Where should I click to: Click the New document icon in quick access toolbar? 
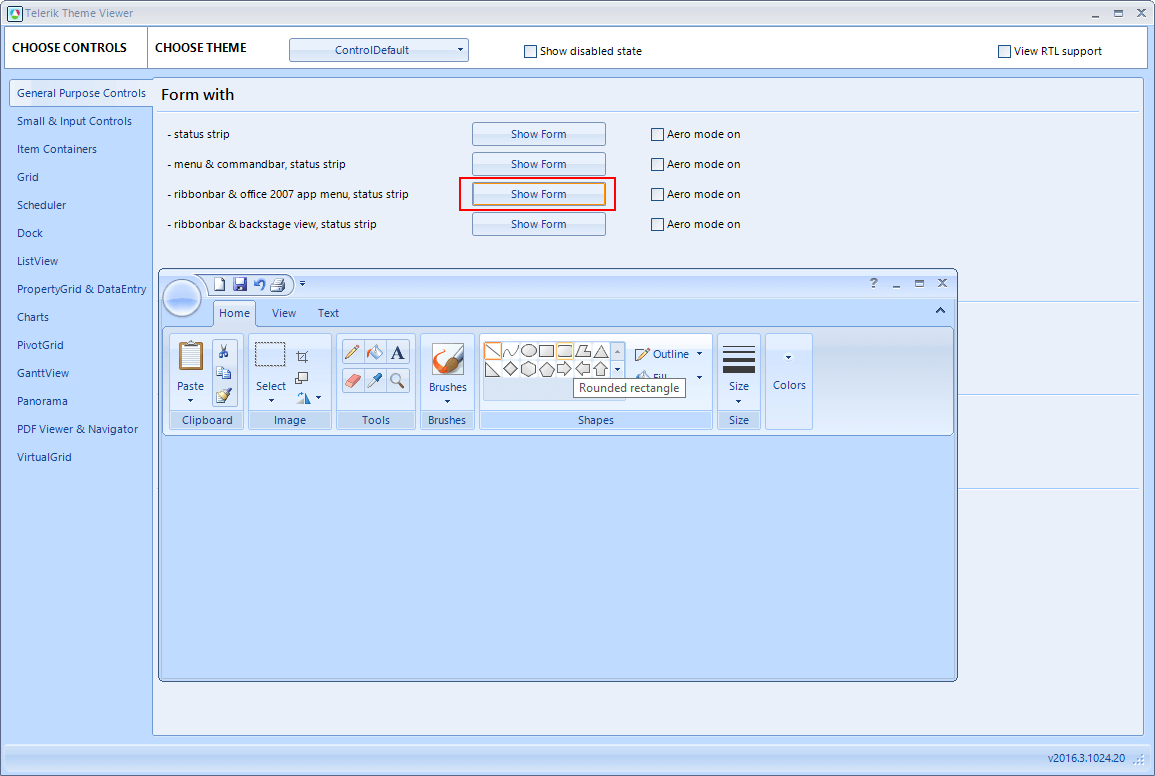(220, 284)
